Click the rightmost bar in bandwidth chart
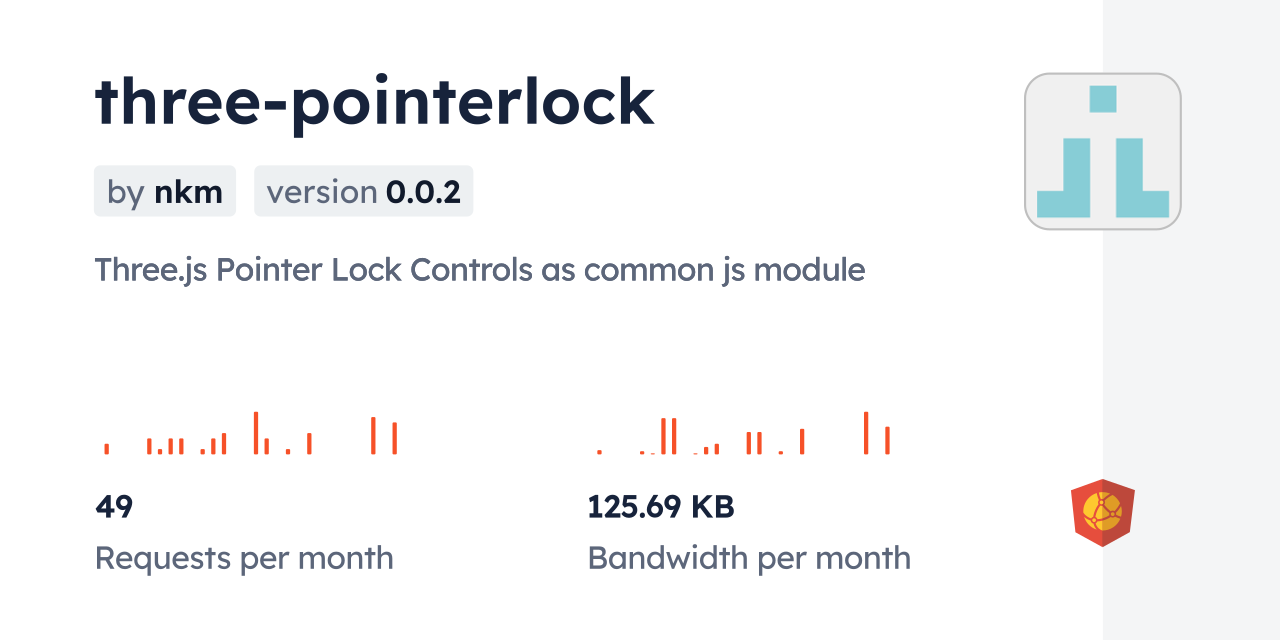The width and height of the screenshot is (1280, 640). coord(887,440)
